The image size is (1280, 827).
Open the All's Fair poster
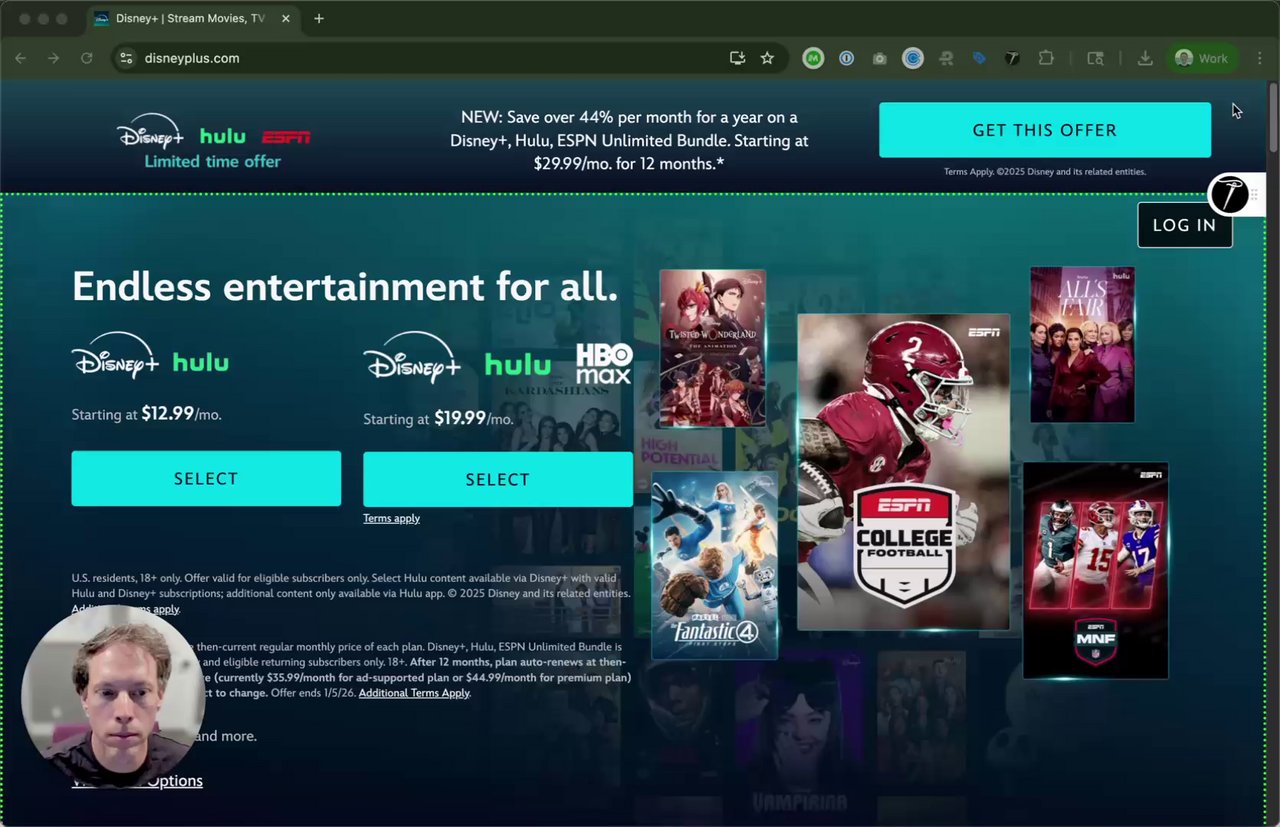pyautogui.click(x=1082, y=344)
